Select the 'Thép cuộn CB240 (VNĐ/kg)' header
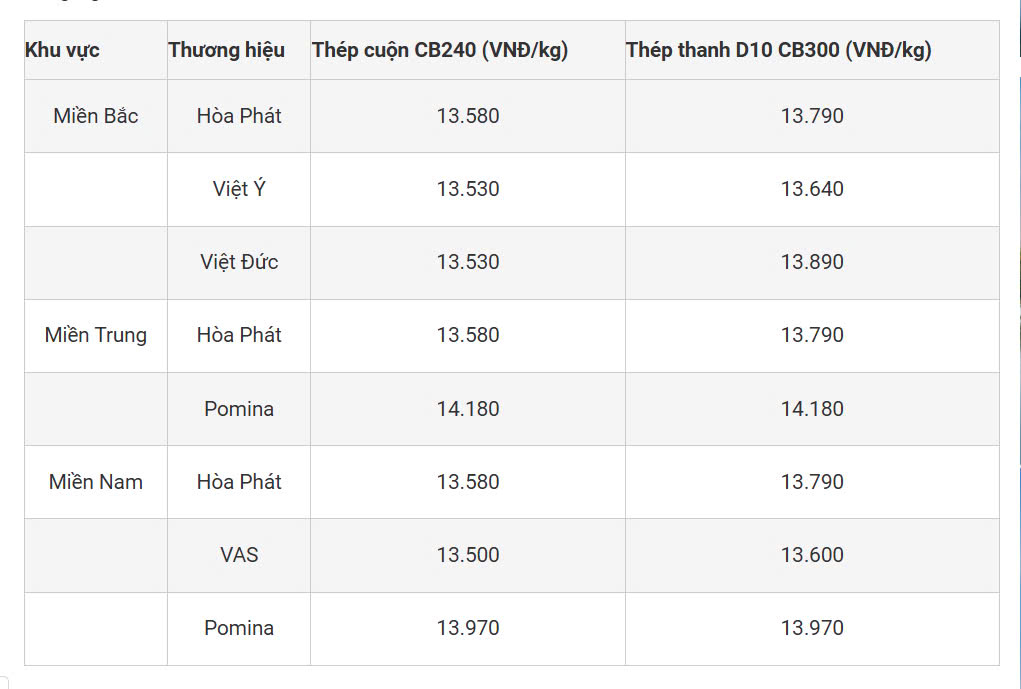This screenshot has width=1021, height=689. click(x=440, y=50)
